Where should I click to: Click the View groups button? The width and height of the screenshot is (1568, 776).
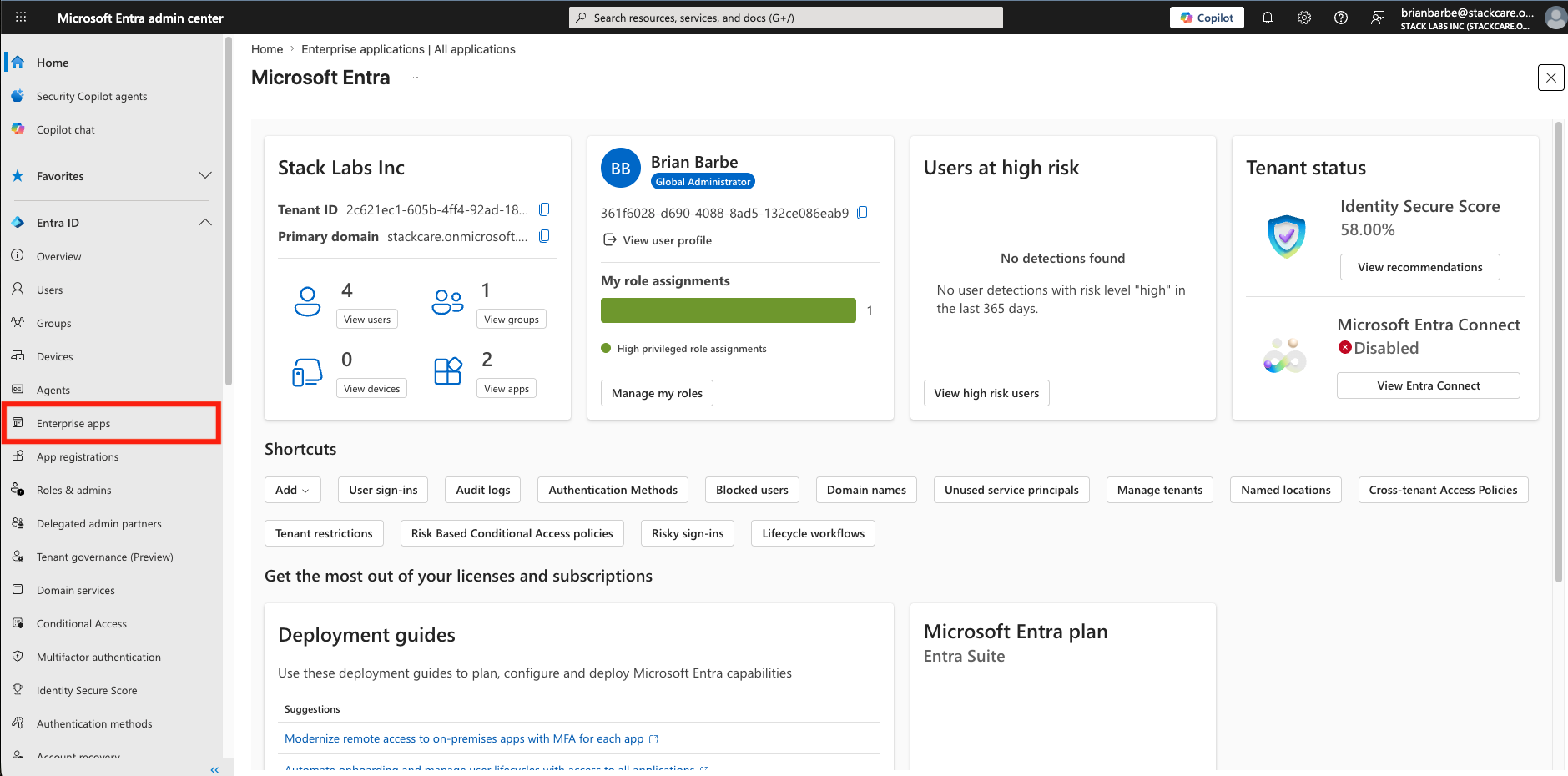pyautogui.click(x=512, y=320)
